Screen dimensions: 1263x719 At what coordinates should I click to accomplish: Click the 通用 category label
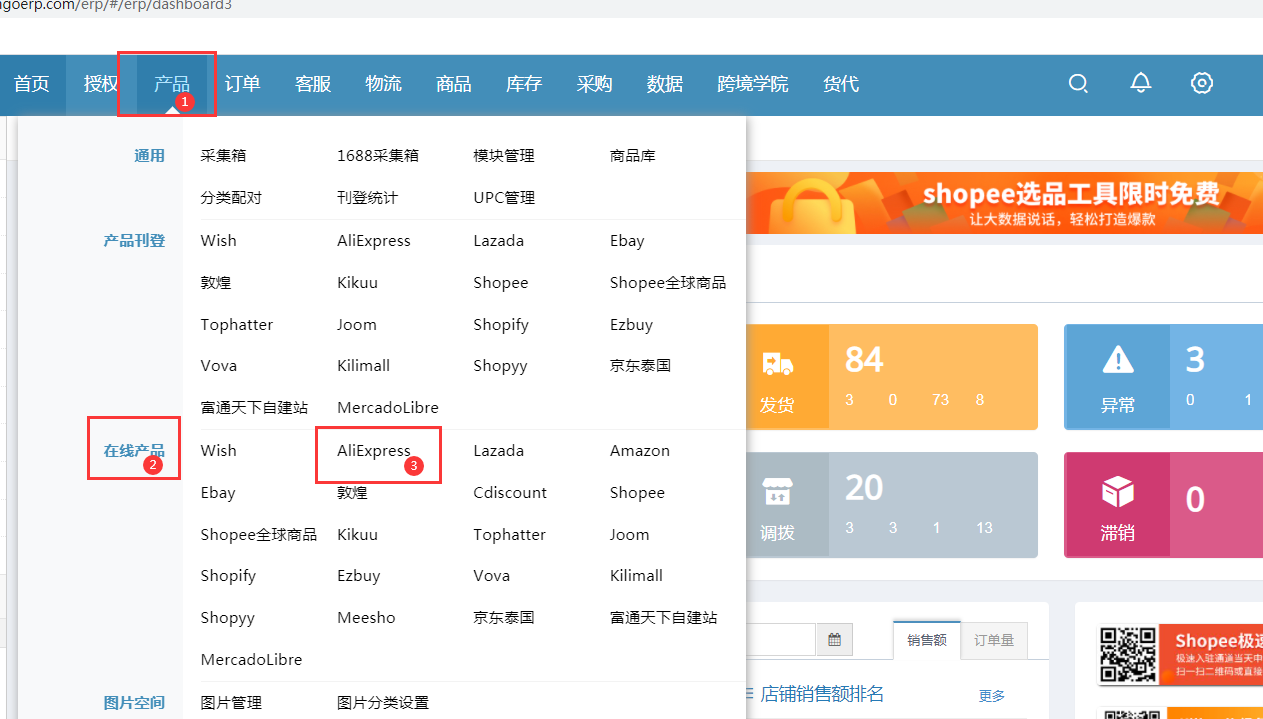point(149,156)
